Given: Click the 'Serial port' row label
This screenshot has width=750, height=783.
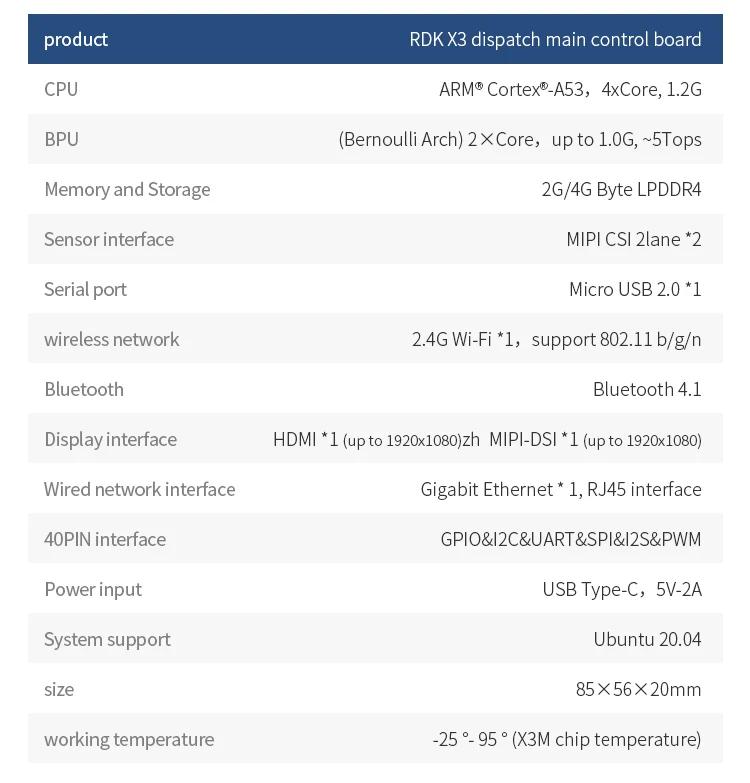Looking at the screenshot, I should click(x=85, y=289).
